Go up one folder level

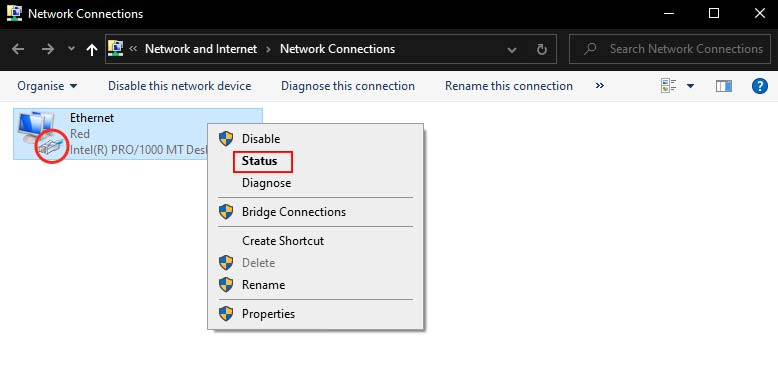pyautogui.click(x=91, y=49)
